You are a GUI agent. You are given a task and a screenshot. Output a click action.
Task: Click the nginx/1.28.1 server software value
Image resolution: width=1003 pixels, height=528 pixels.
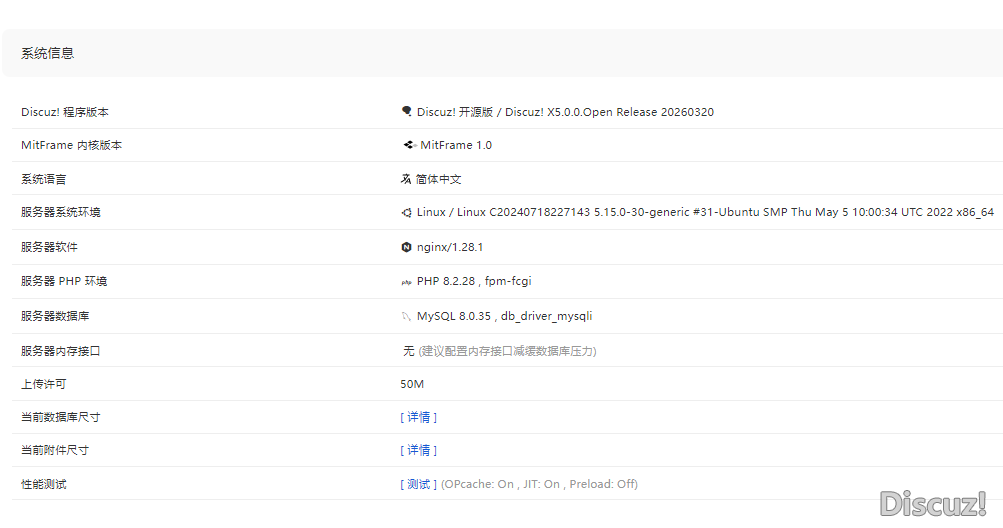(x=450, y=247)
